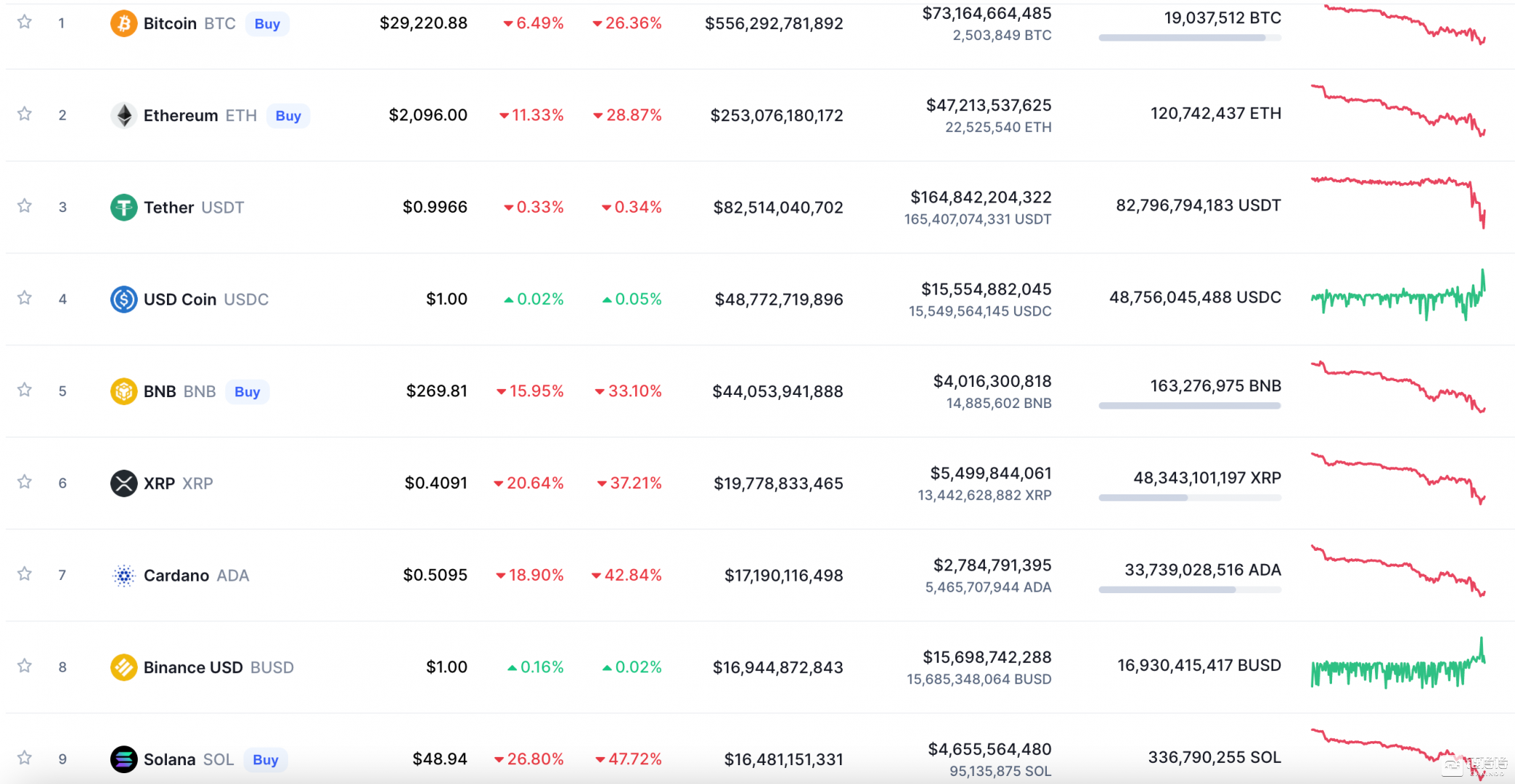Click the USD Coin logo icon
Image resolution: width=1515 pixels, height=784 pixels.
pyautogui.click(x=123, y=299)
